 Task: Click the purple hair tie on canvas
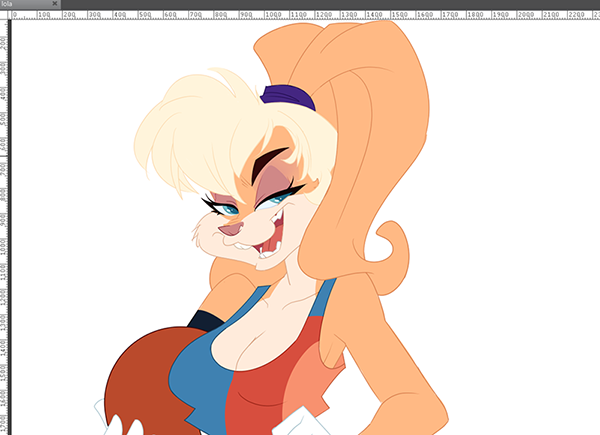click(288, 98)
